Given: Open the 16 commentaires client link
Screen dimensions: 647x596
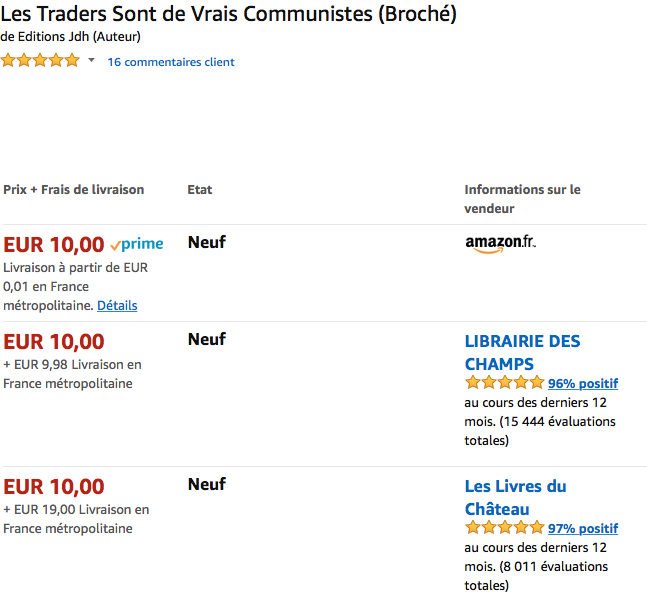Looking at the screenshot, I should pos(171,62).
